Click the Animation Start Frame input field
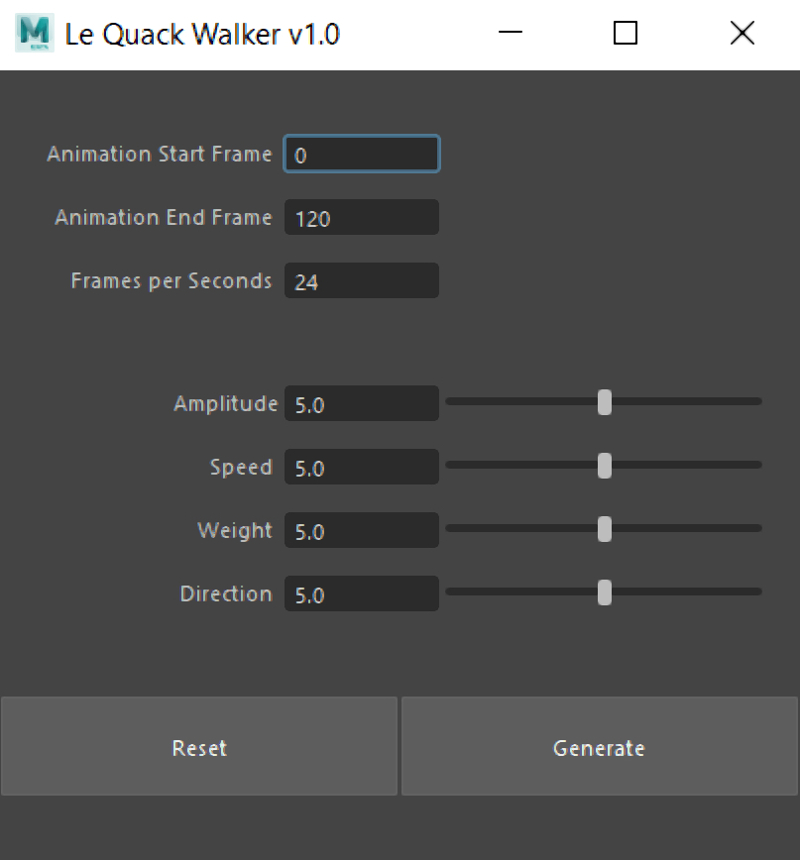Viewport: 800px width, 860px height. (x=362, y=155)
